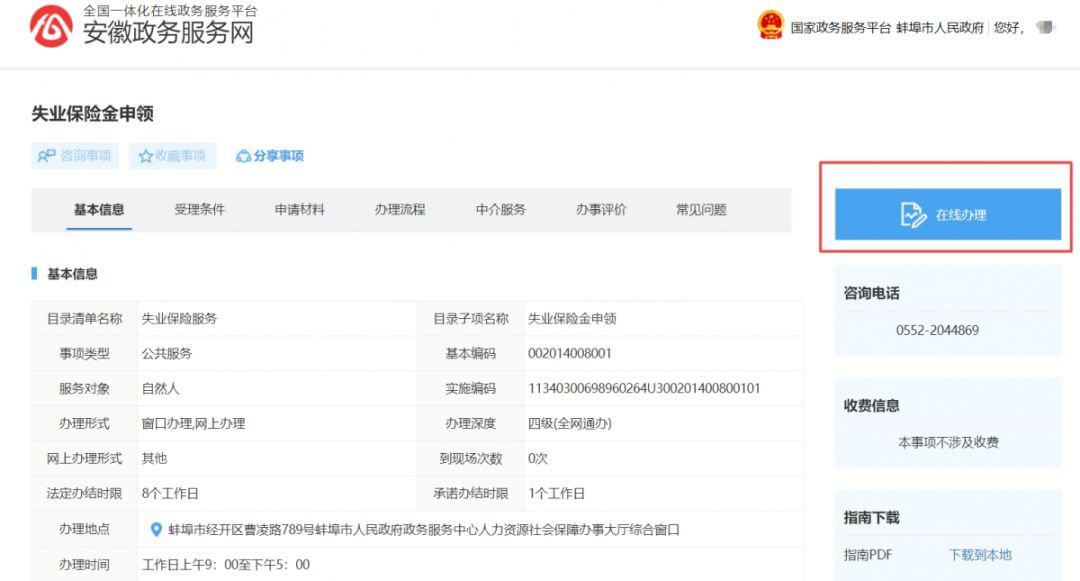Click the 收藏事项 star favorite icon
This screenshot has width=1080, height=581.
pyautogui.click(x=146, y=156)
